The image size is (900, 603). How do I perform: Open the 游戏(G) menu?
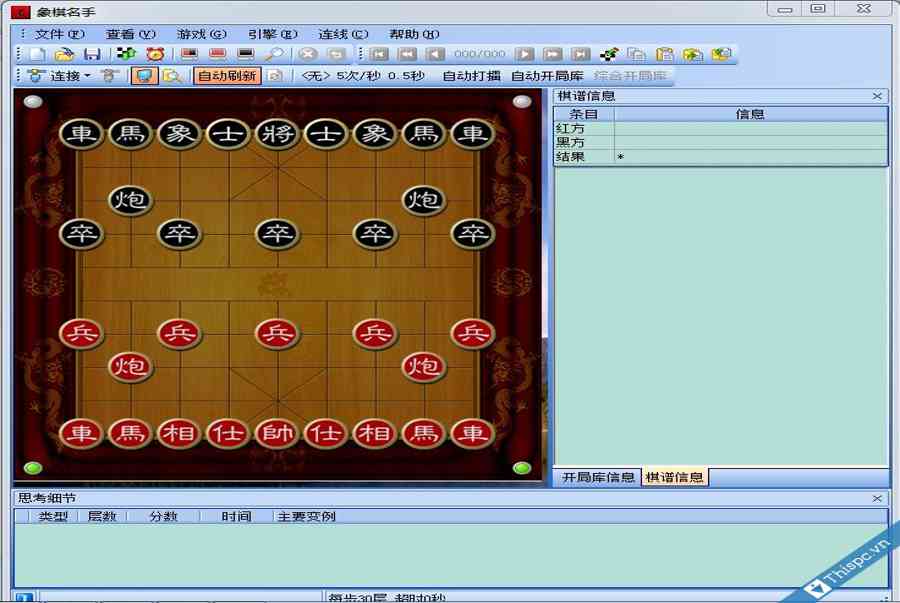tap(201, 34)
